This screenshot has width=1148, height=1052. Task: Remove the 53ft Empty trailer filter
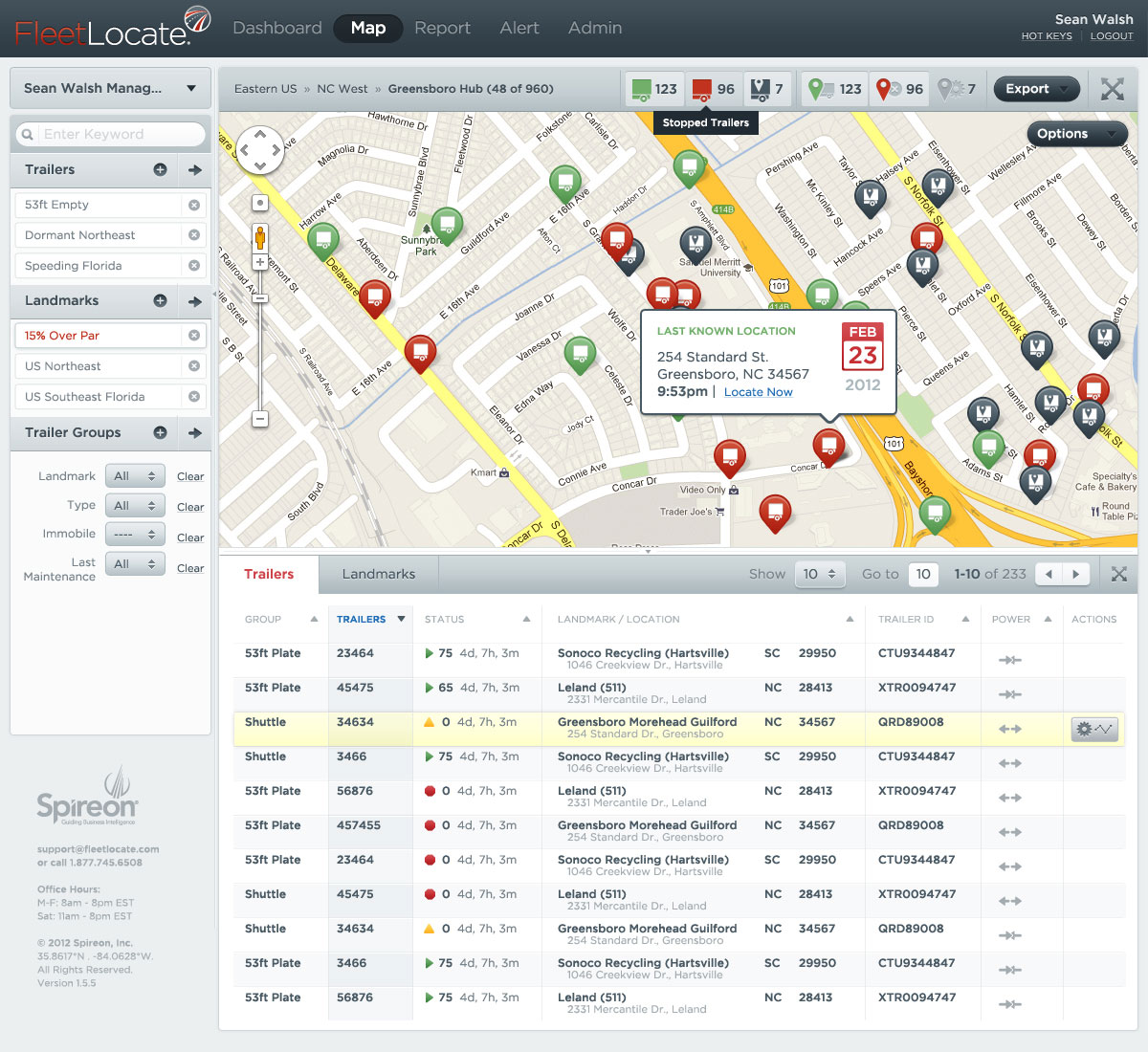pos(194,205)
